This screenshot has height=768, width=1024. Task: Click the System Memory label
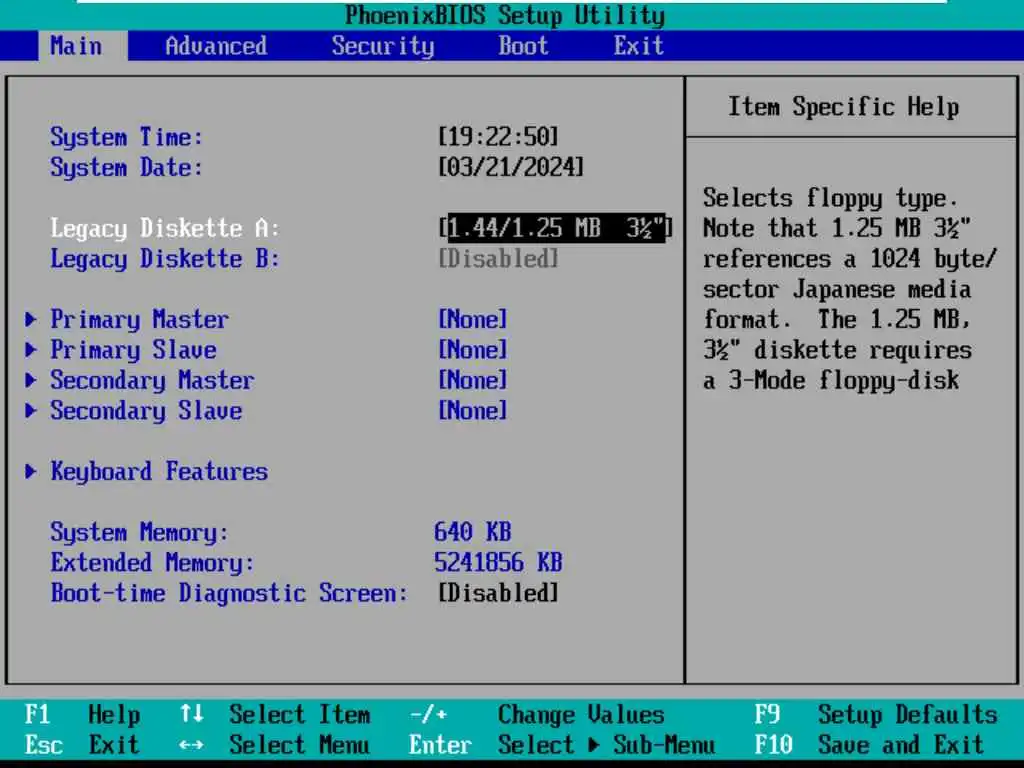140,532
